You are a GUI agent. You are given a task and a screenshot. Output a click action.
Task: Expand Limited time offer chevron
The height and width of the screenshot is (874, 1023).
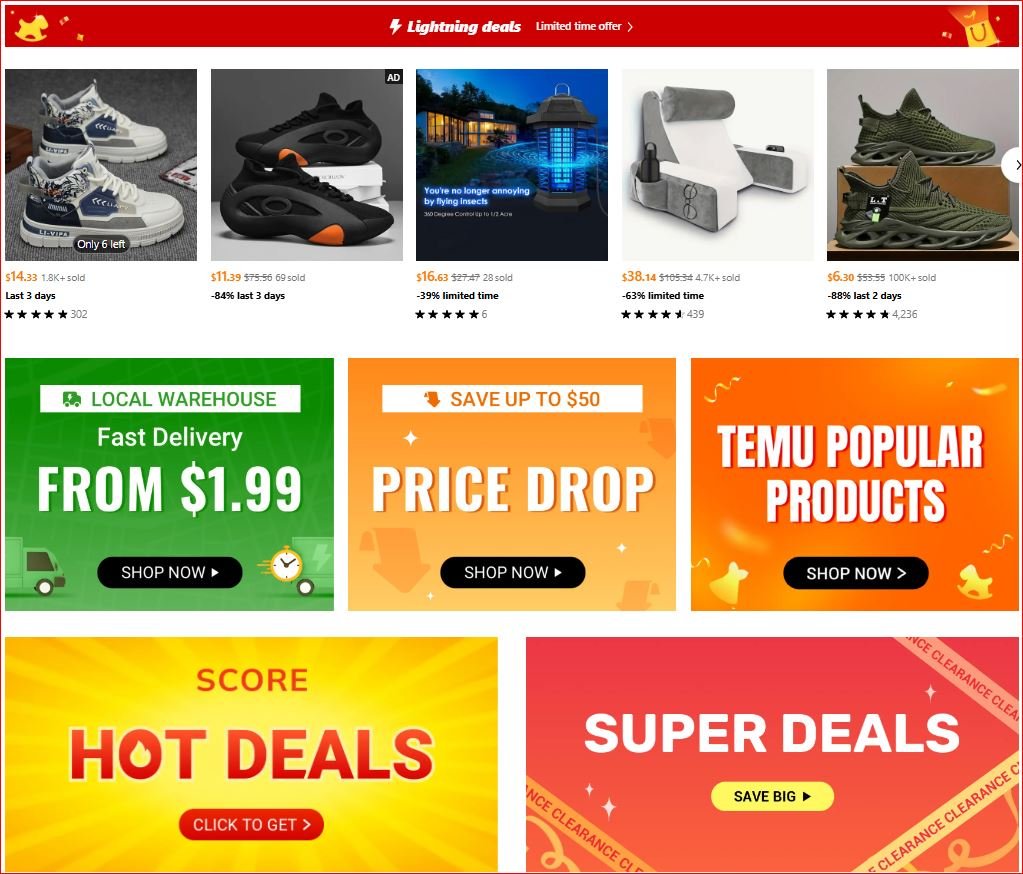pyautogui.click(x=630, y=27)
